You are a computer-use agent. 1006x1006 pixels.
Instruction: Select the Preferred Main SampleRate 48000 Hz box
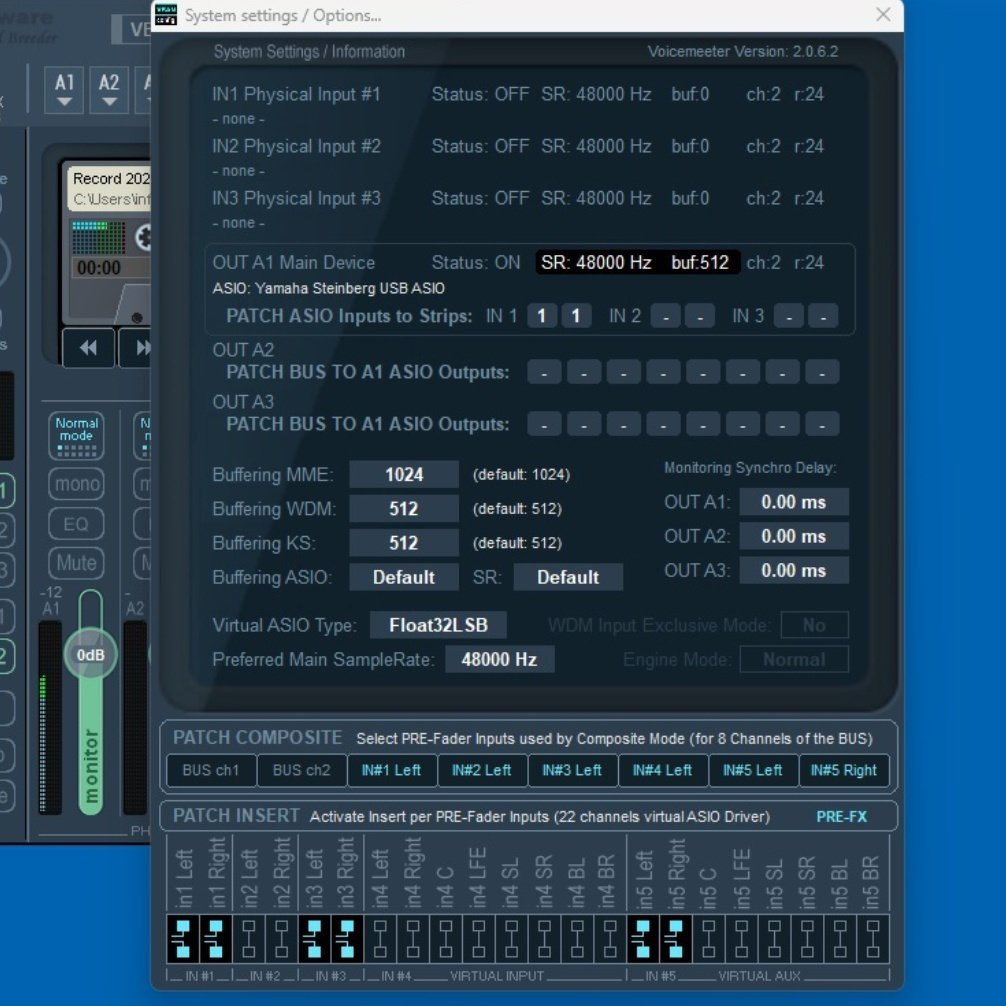[x=499, y=660]
